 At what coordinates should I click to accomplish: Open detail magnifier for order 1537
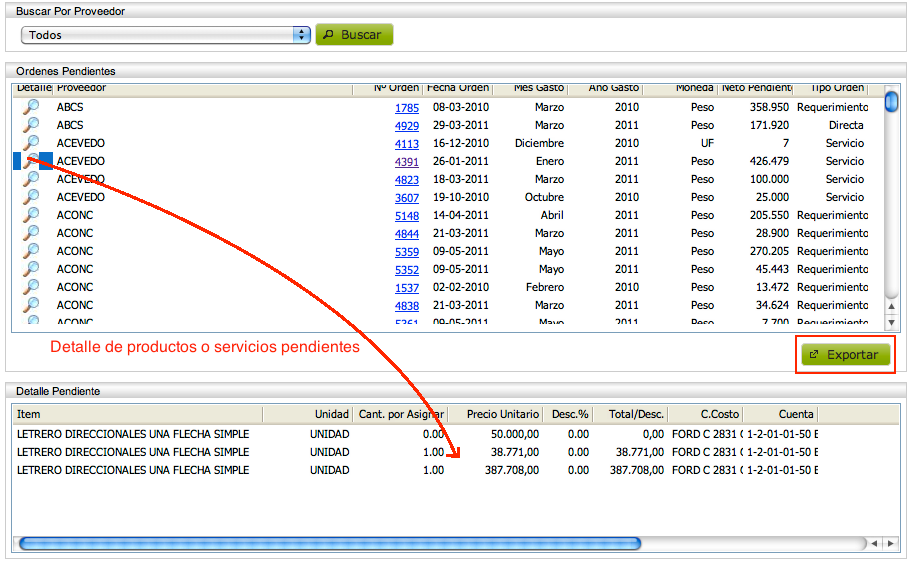pos(31,287)
